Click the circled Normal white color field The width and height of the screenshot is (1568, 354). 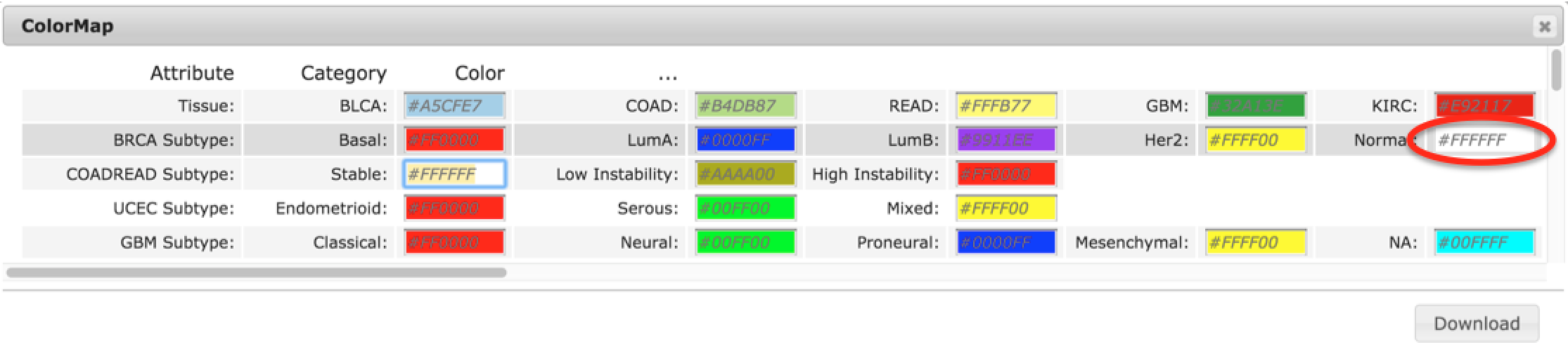[x=1484, y=140]
